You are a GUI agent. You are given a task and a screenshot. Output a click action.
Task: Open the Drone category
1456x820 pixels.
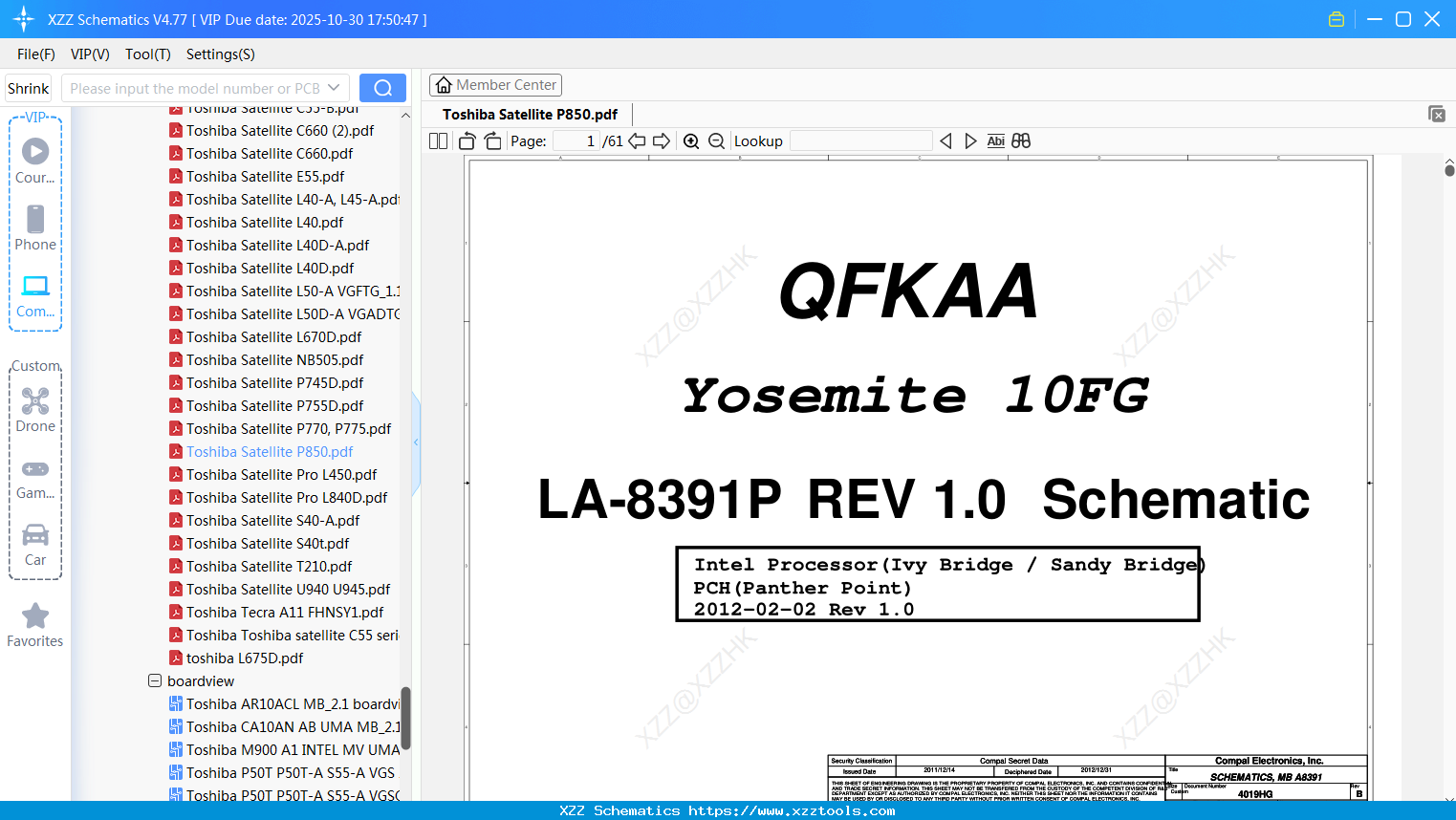pyautogui.click(x=35, y=410)
